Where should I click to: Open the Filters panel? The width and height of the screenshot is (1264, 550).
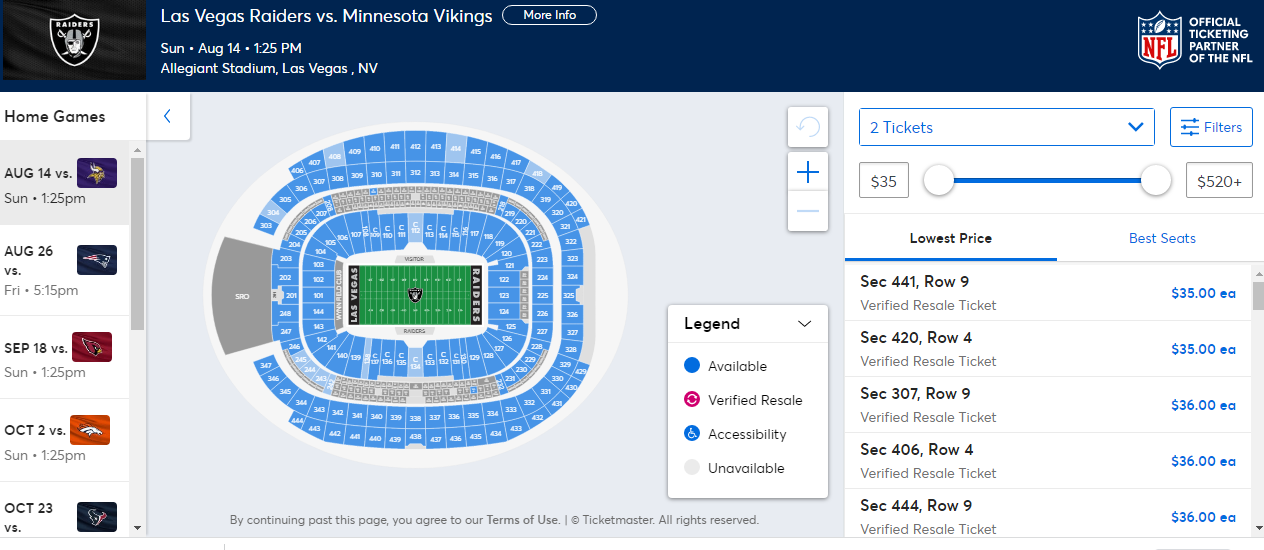point(1211,127)
